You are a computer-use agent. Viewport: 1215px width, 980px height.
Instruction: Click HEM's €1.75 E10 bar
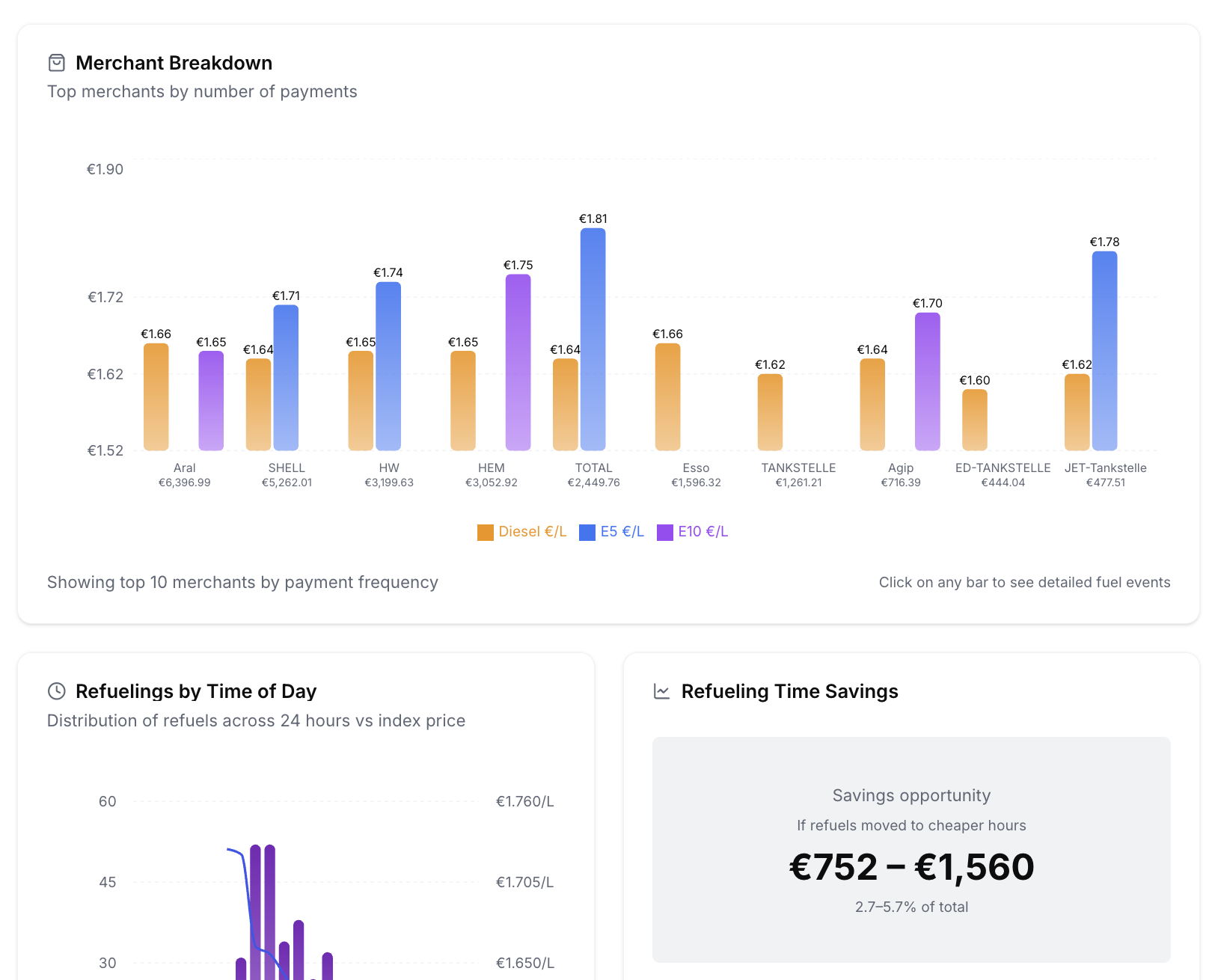coord(518,362)
